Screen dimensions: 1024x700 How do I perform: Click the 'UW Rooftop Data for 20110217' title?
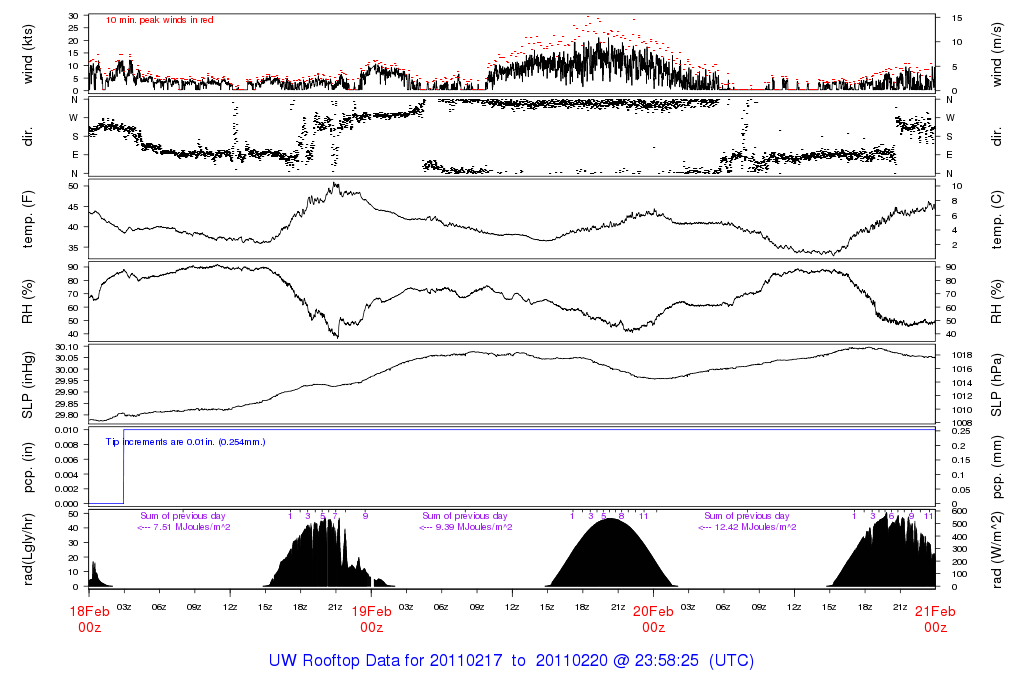point(385,660)
